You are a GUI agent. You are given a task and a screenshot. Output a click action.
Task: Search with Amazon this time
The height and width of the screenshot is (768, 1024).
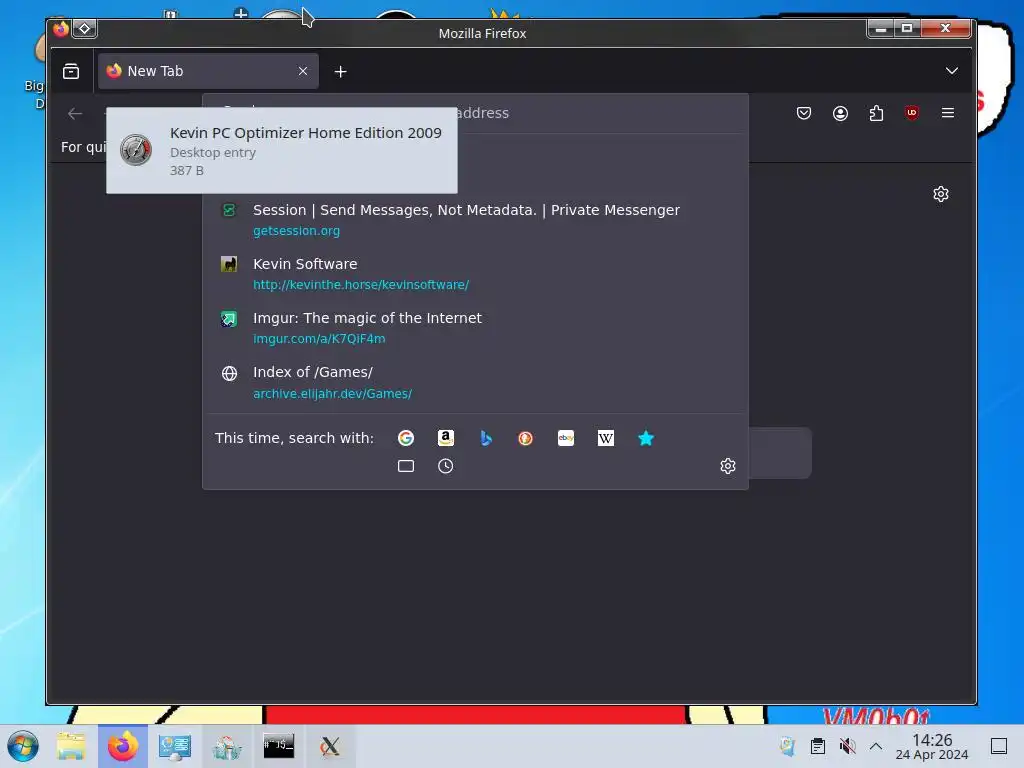[x=446, y=438]
